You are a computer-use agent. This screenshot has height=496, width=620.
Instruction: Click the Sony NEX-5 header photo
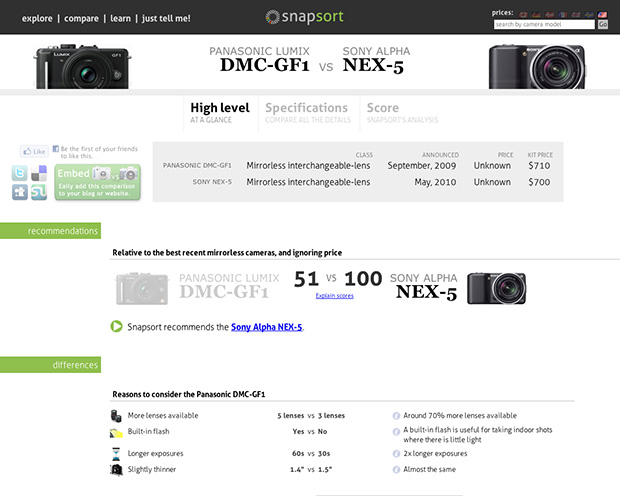537,66
